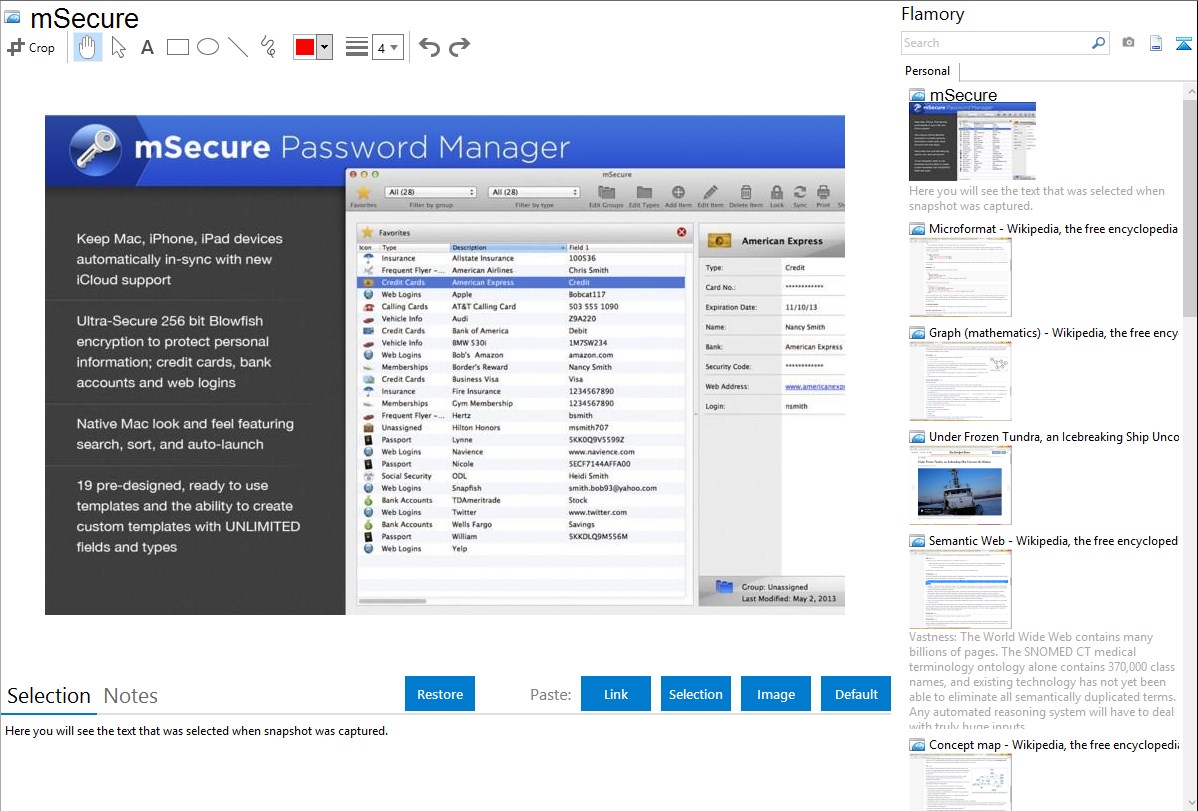Open the Graph (mathematics) snapshot thumbnail

(960, 381)
